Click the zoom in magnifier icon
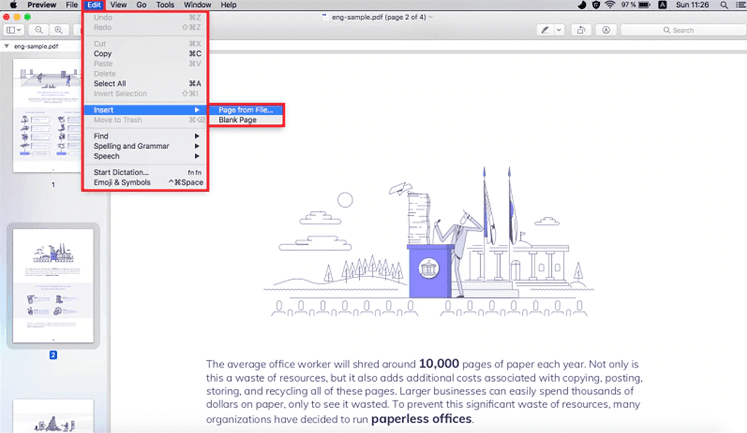 58,30
